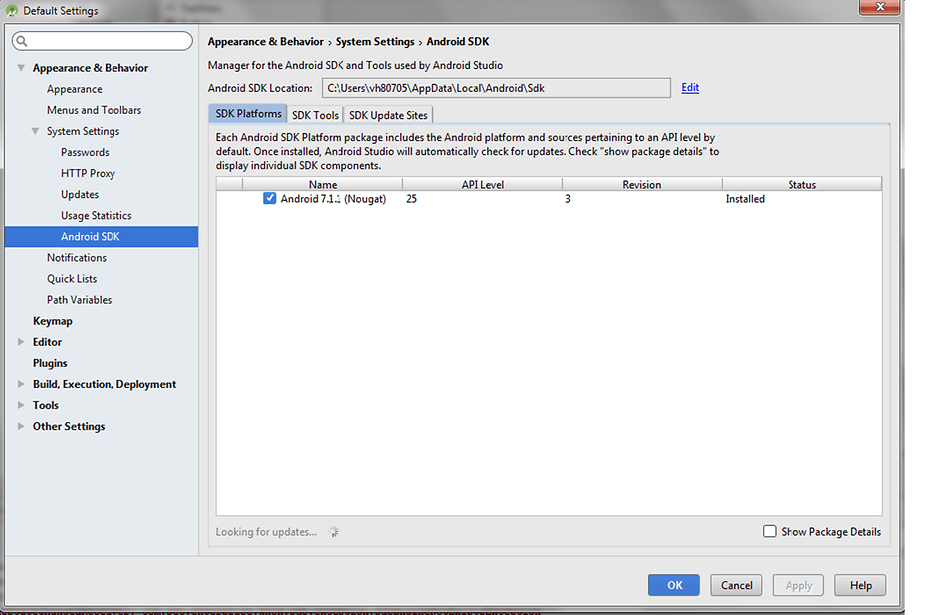Close the Default Settings dialog
This screenshot has width=928, height=615.
click(879, 7)
